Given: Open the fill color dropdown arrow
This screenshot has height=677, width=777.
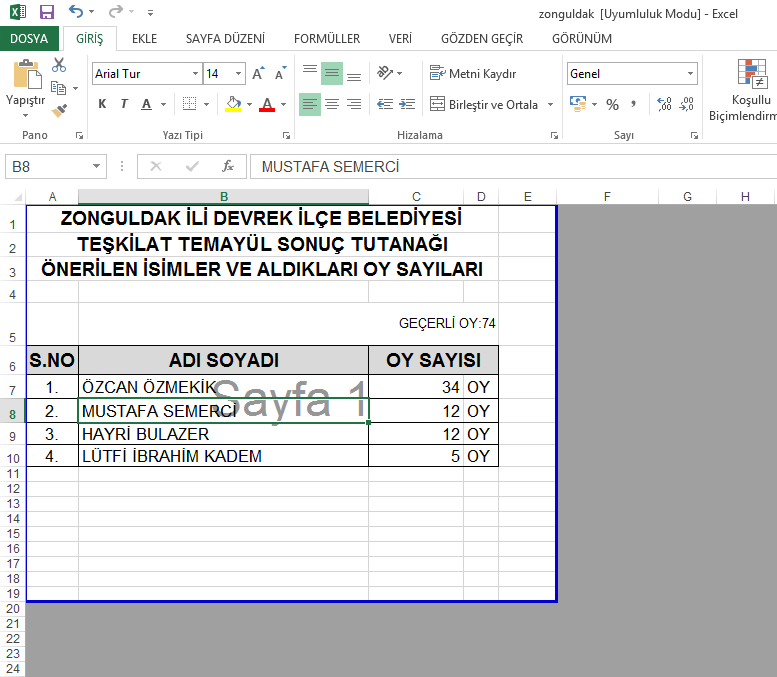Looking at the screenshot, I should (249, 104).
